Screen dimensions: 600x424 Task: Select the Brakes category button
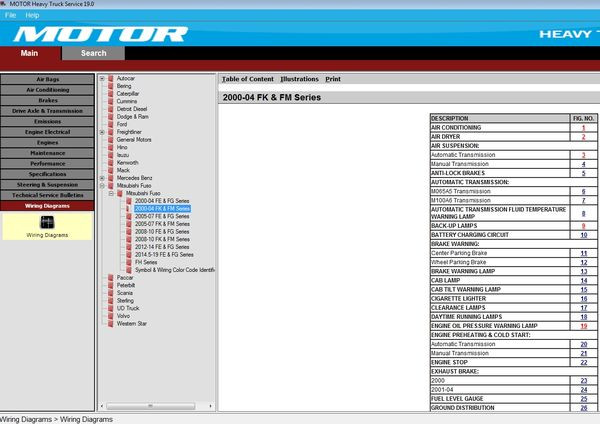pos(47,100)
